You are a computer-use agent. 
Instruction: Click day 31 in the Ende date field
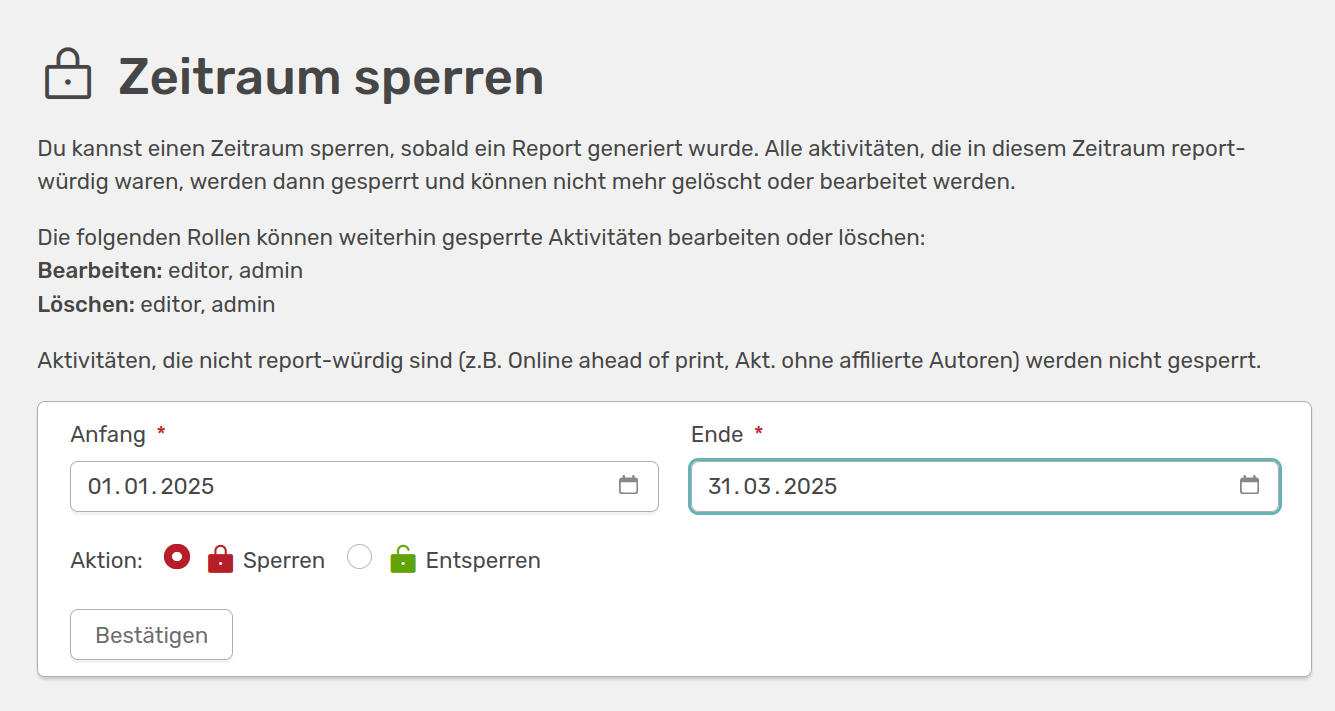click(720, 487)
